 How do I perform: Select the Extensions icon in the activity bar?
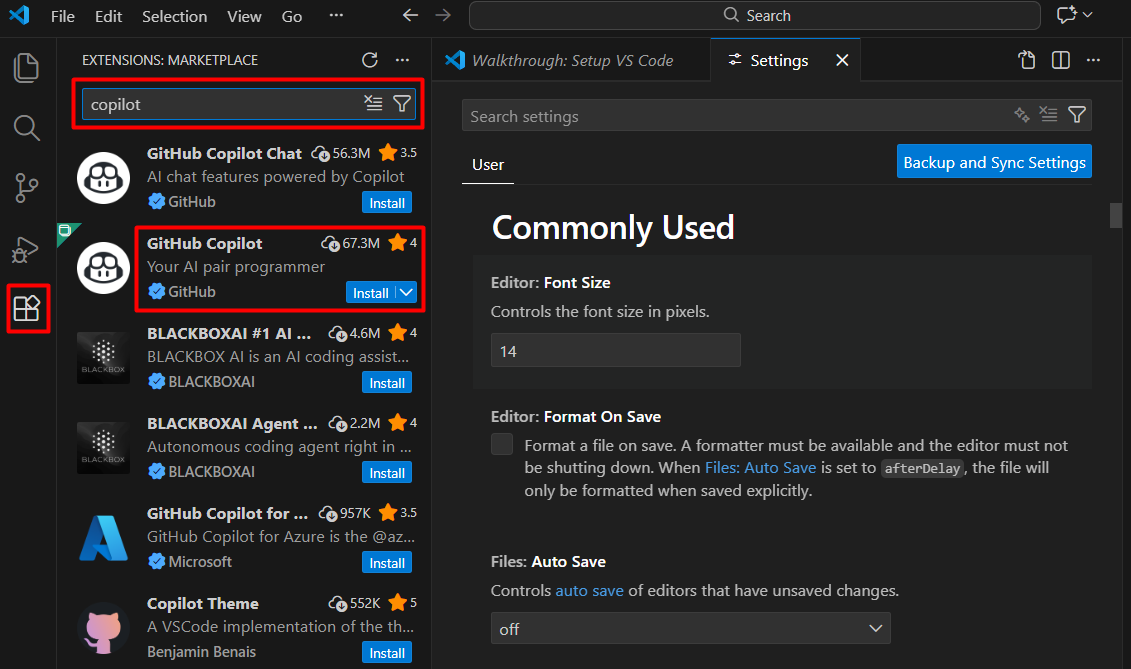pyautogui.click(x=26, y=309)
